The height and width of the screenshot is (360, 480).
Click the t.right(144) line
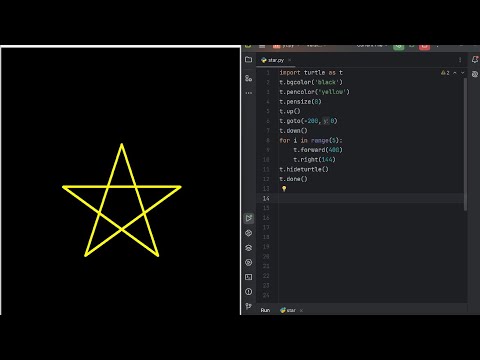(x=314, y=159)
